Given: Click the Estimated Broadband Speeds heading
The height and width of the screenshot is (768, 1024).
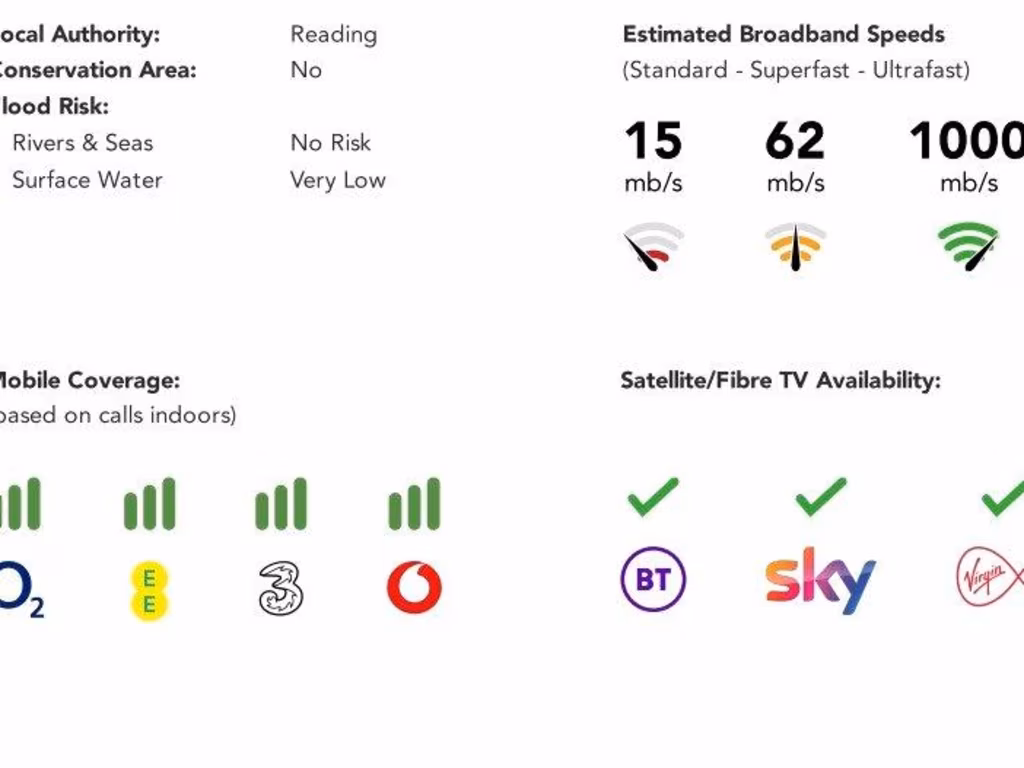Looking at the screenshot, I should point(783,34).
